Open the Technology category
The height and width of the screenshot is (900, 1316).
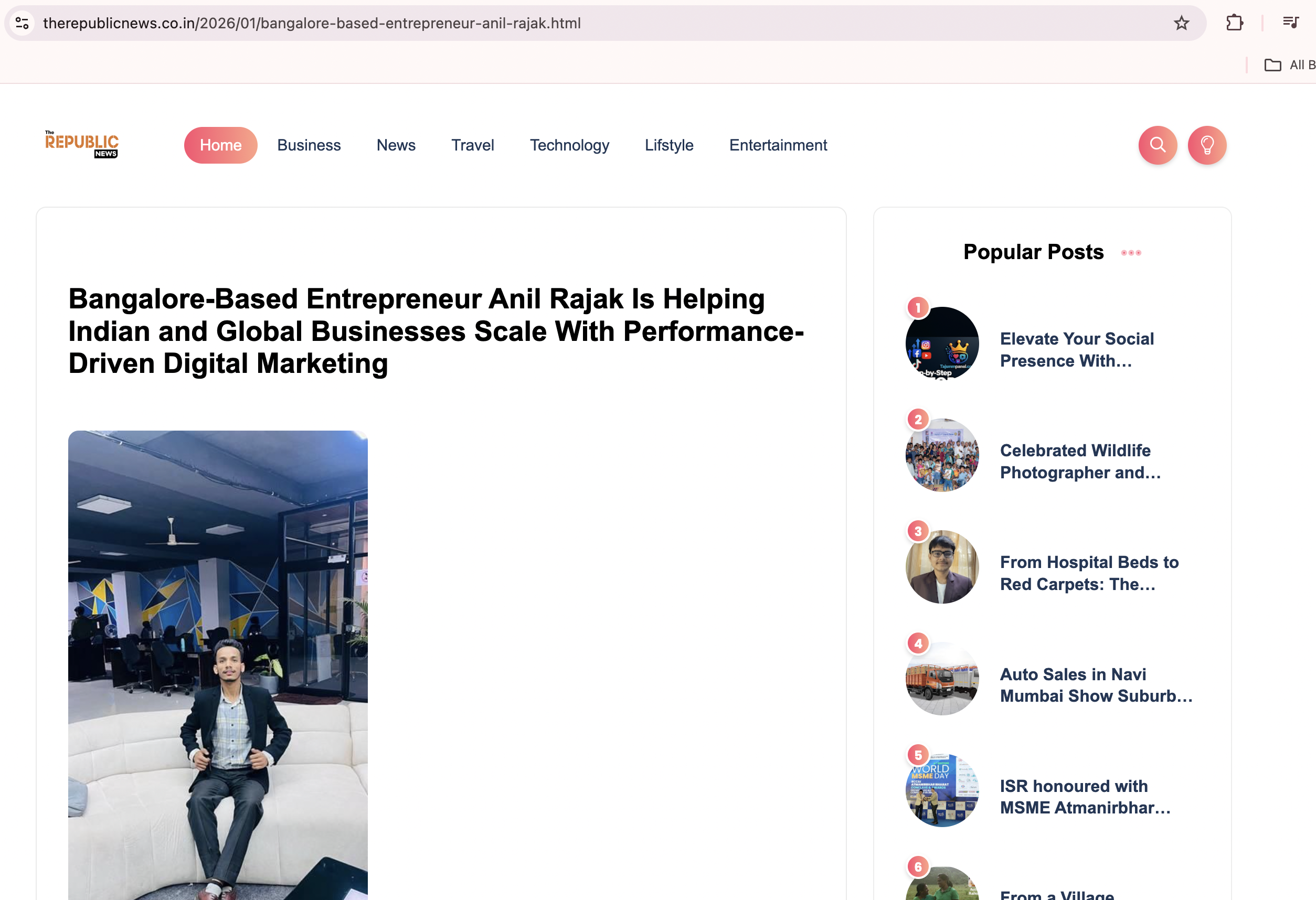(x=569, y=145)
